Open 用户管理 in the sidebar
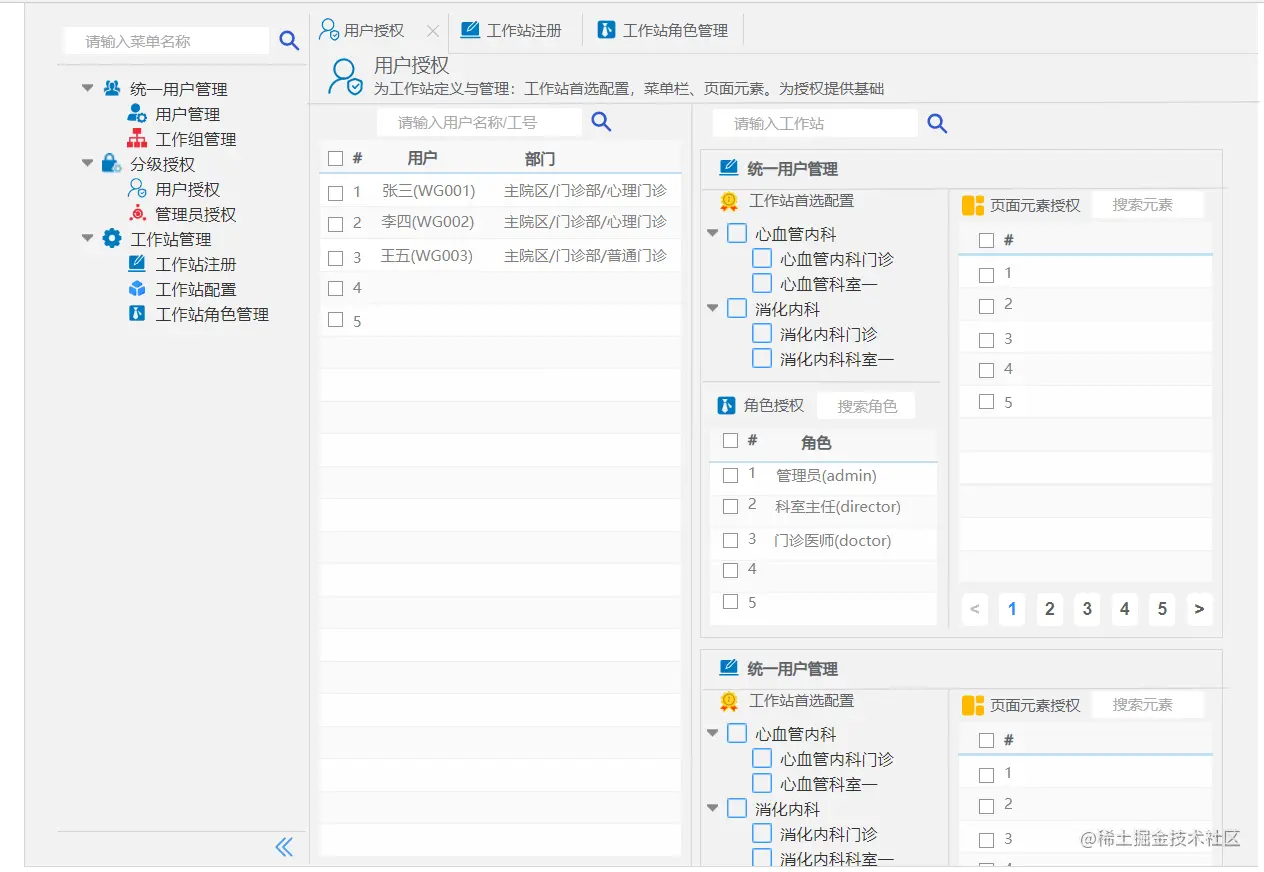This screenshot has height=872, width=1264. pos(187,114)
